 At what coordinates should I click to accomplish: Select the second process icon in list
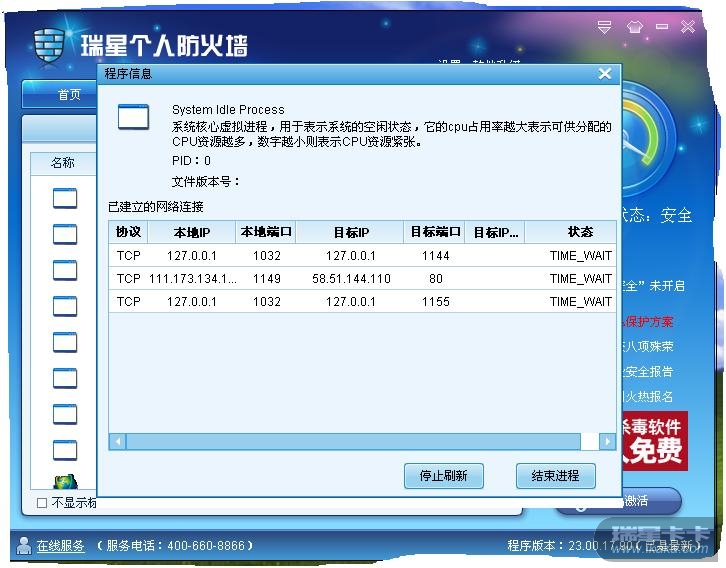65,234
